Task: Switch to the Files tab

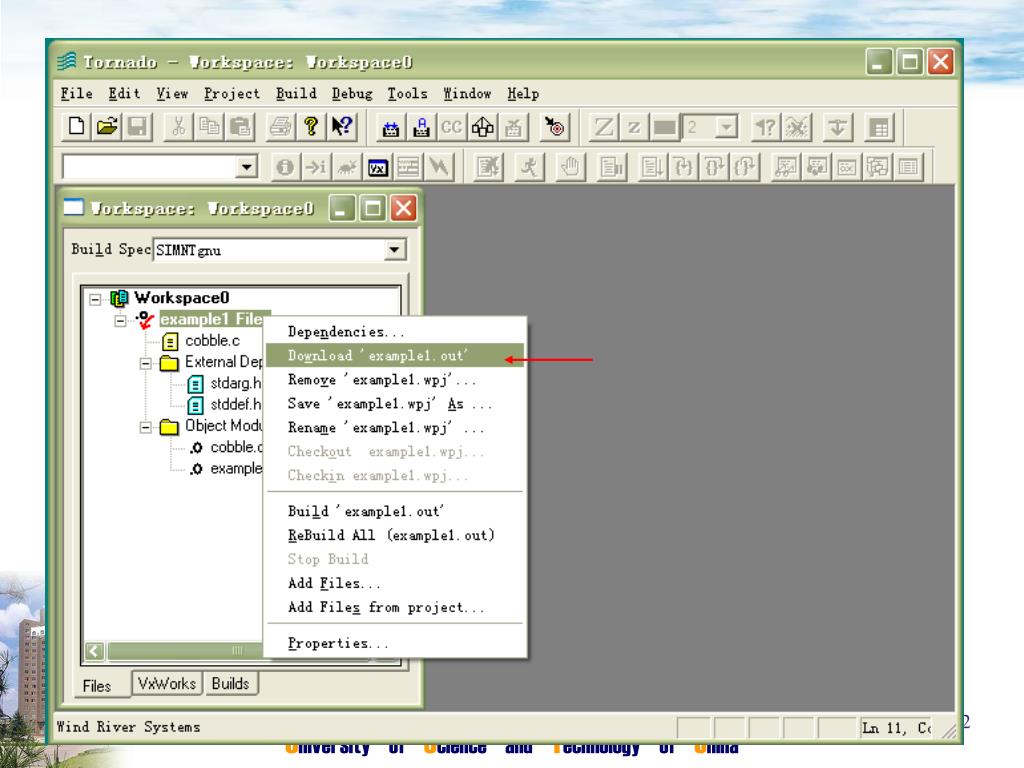Action: (x=97, y=685)
